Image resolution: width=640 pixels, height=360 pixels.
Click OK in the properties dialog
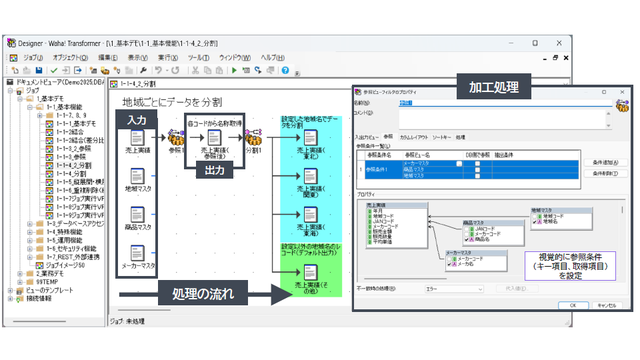[573, 305]
